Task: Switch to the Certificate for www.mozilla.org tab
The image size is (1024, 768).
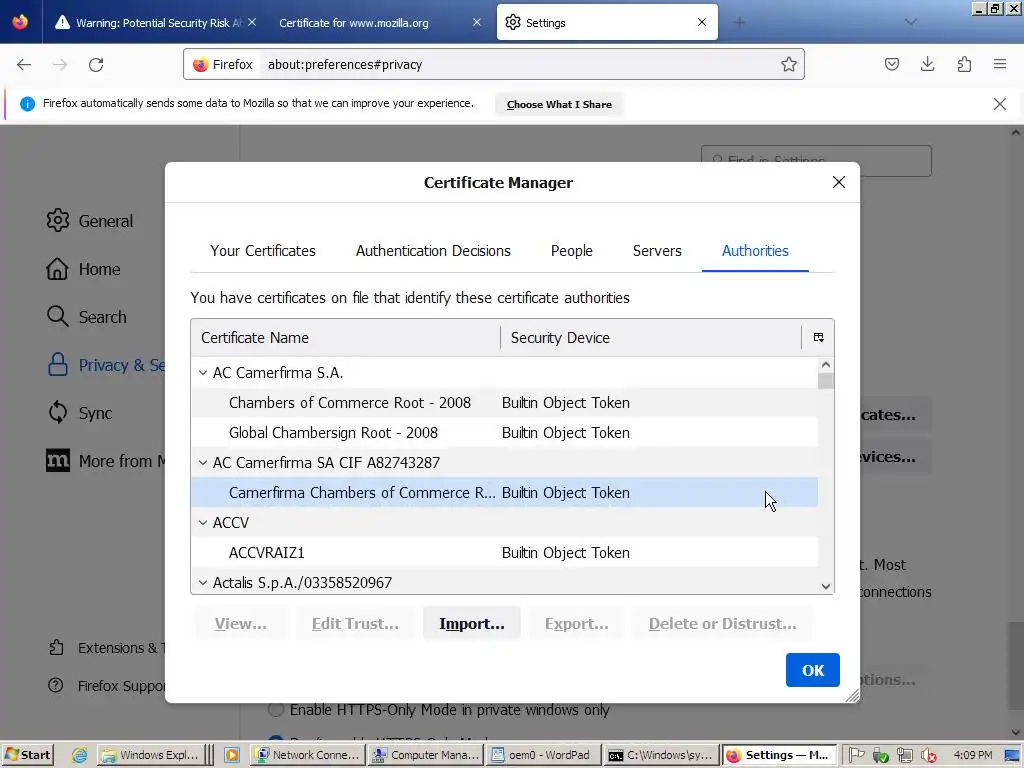Action: coord(353,23)
